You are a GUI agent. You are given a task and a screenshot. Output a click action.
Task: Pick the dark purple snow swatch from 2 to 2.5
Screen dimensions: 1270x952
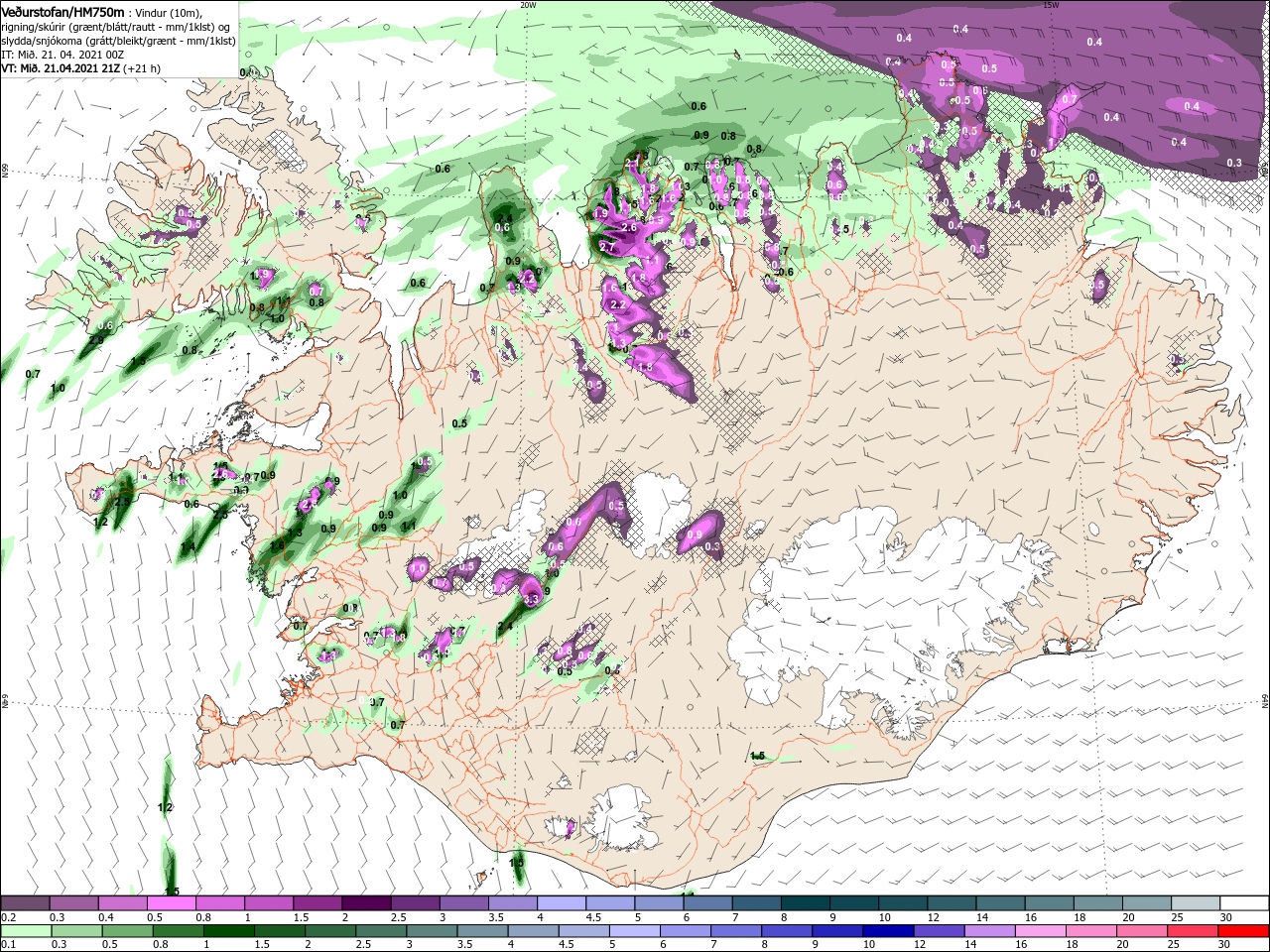coord(366,903)
